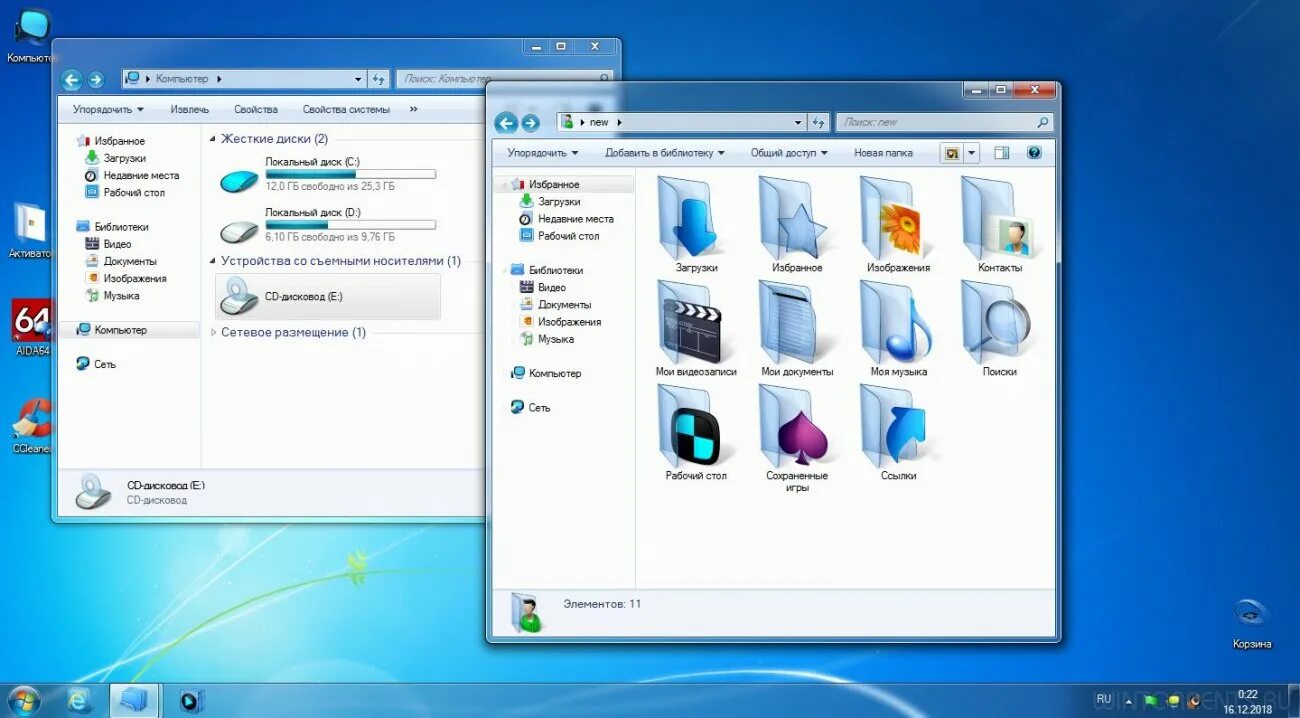1300x718 pixels.
Task: Open the Поиски folder with magnifier
Action: point(999,328)
